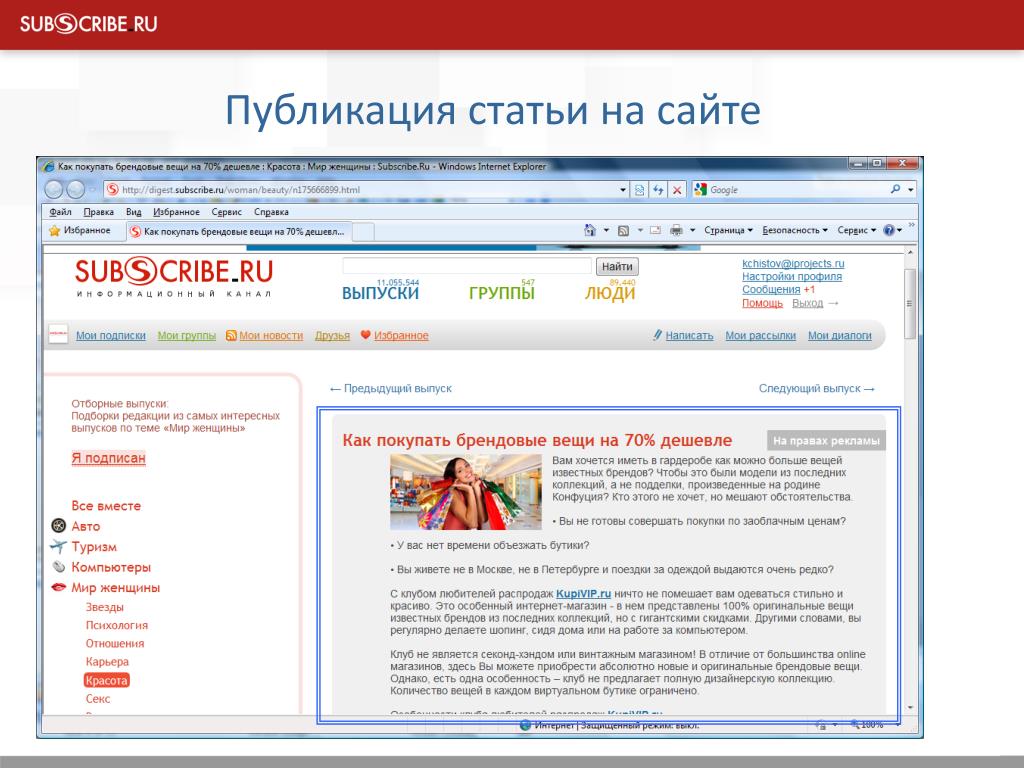Click the page scrollbar down arrow
This screenshot has height=768, width=1024.
point(910,707)
